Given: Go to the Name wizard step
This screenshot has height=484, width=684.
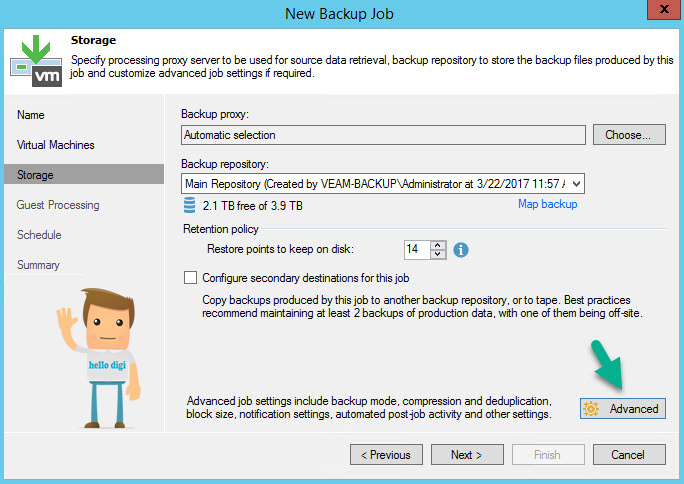Looking at the screenshot, I should 31,115.
